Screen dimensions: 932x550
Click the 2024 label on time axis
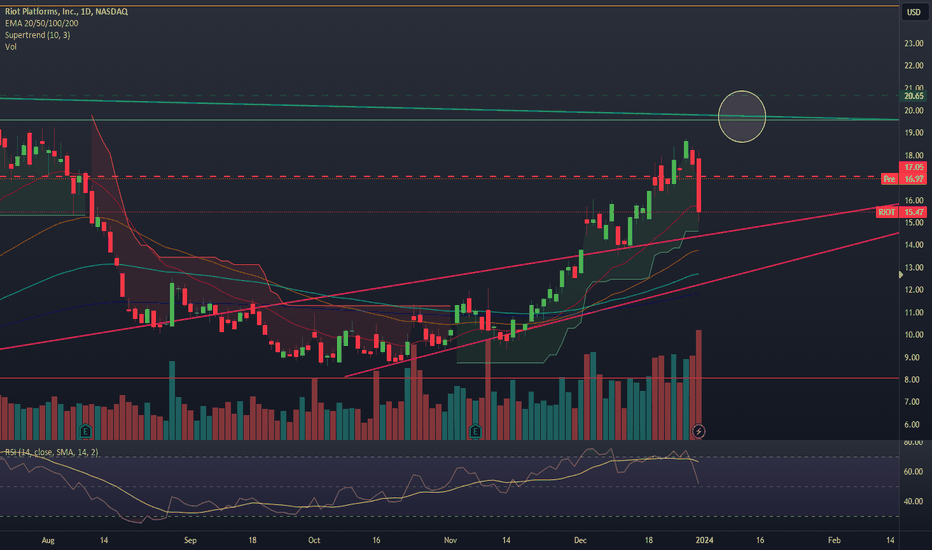tap(704, 540)
